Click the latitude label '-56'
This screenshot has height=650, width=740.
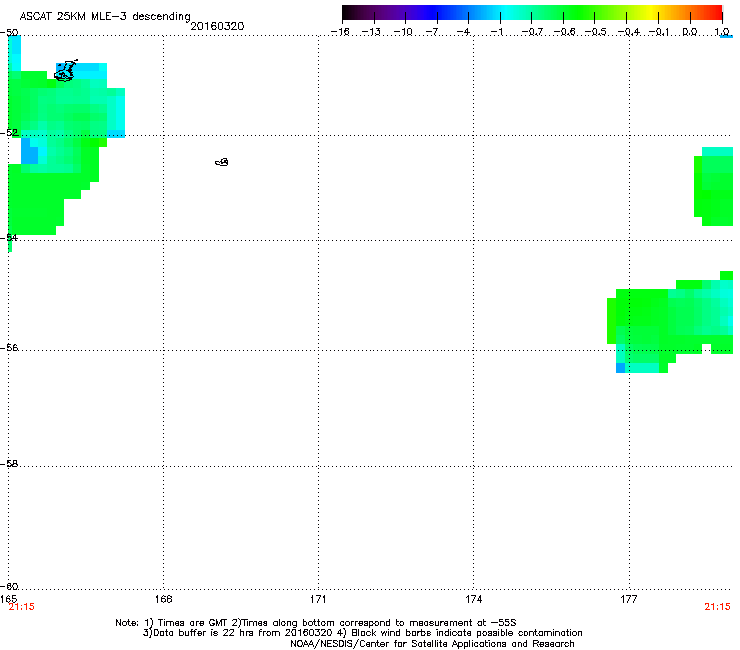(x=9, y=347)
